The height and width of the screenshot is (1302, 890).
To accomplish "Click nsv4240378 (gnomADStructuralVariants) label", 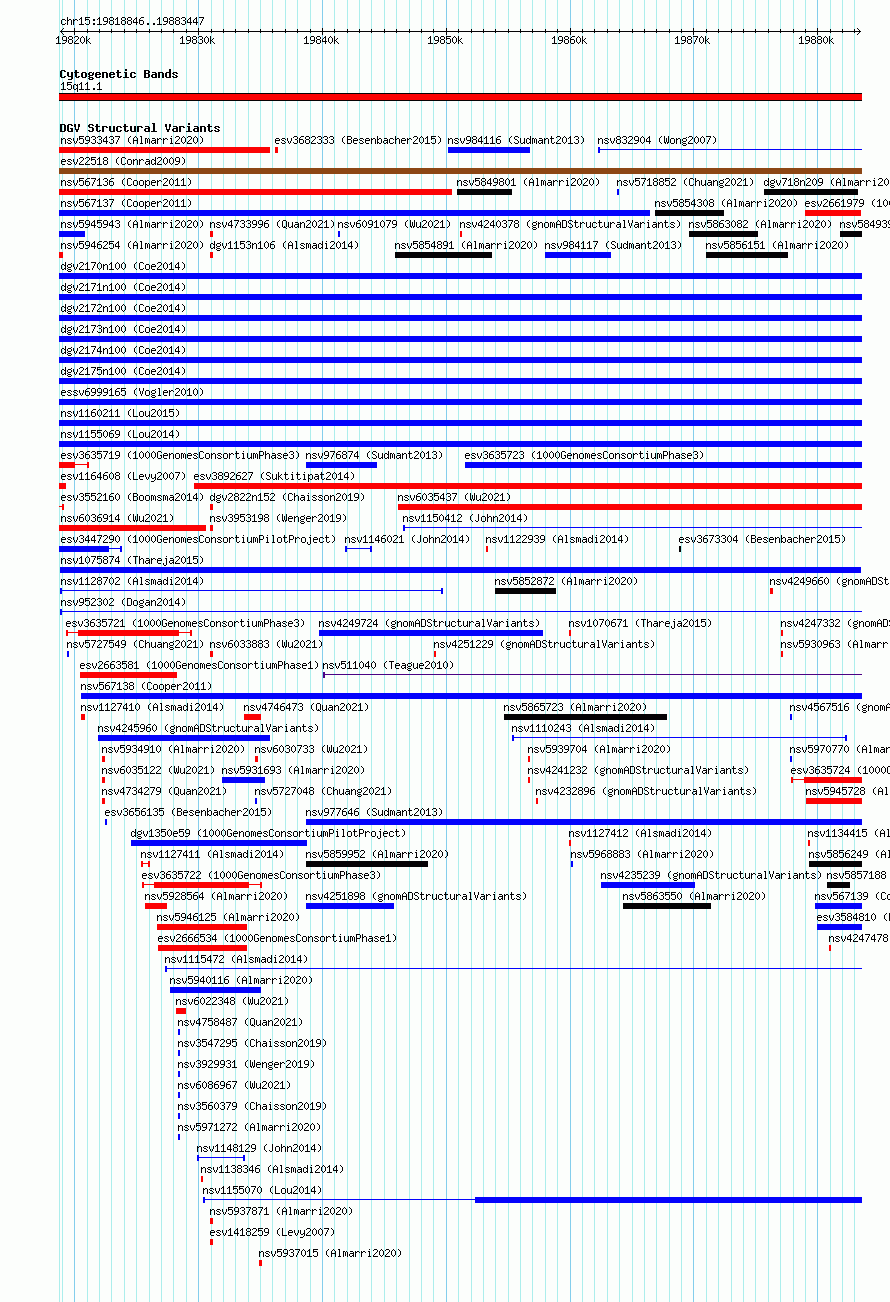I will pyautogui.click(x=570, y=224).
